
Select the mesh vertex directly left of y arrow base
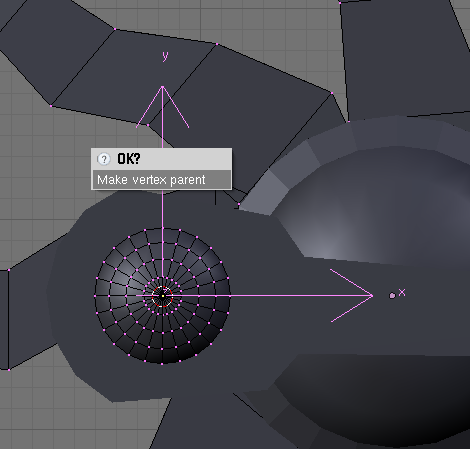pyautogui.click(x=148, y=125)
